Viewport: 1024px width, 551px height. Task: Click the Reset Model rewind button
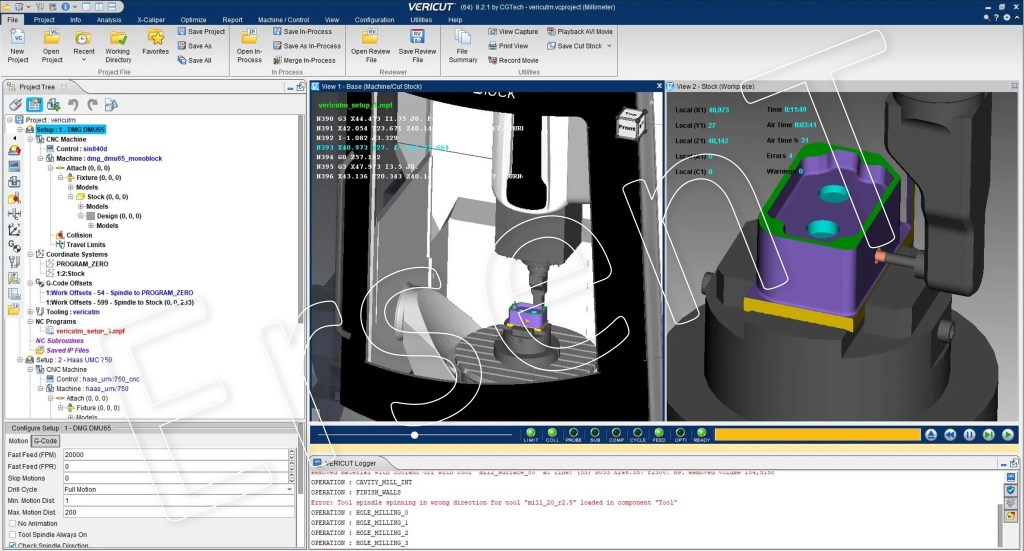click(950, 435)
